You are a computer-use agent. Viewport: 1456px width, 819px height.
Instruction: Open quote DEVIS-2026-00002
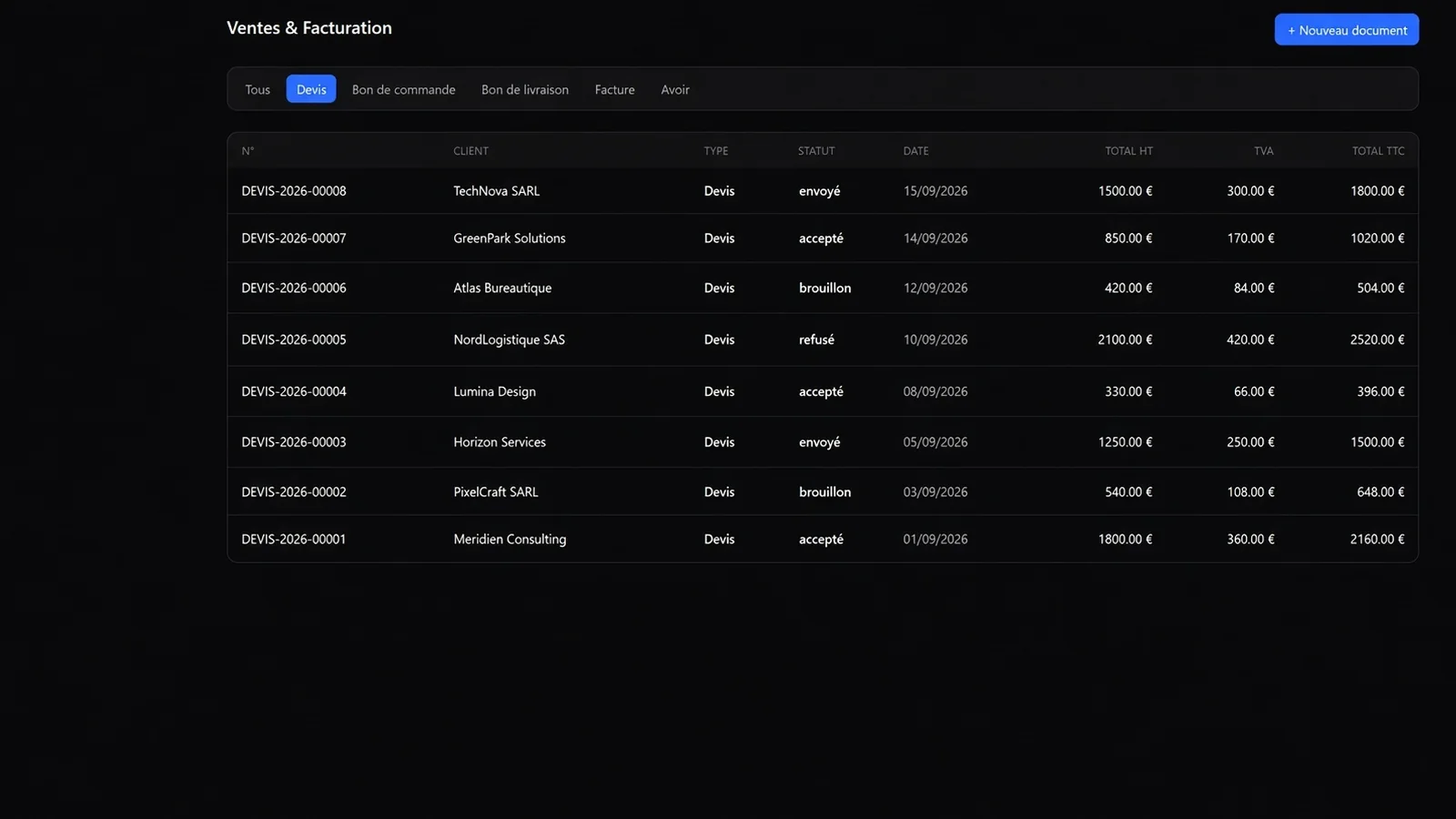pyautogui.click(x=294, y=491)
